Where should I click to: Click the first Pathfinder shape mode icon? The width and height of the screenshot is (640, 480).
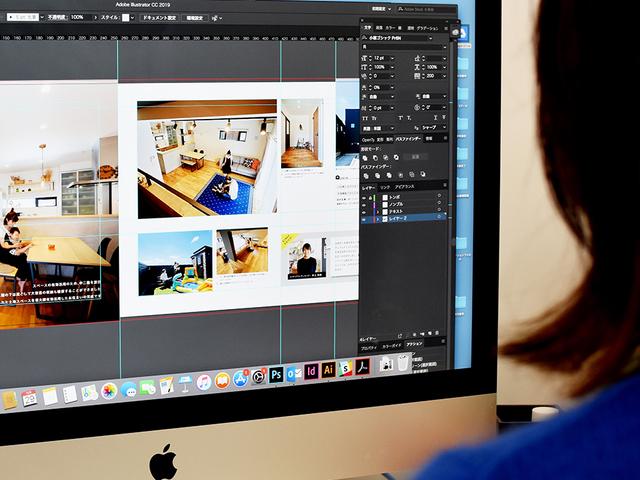pyautogui.click(x=365, y=157)
